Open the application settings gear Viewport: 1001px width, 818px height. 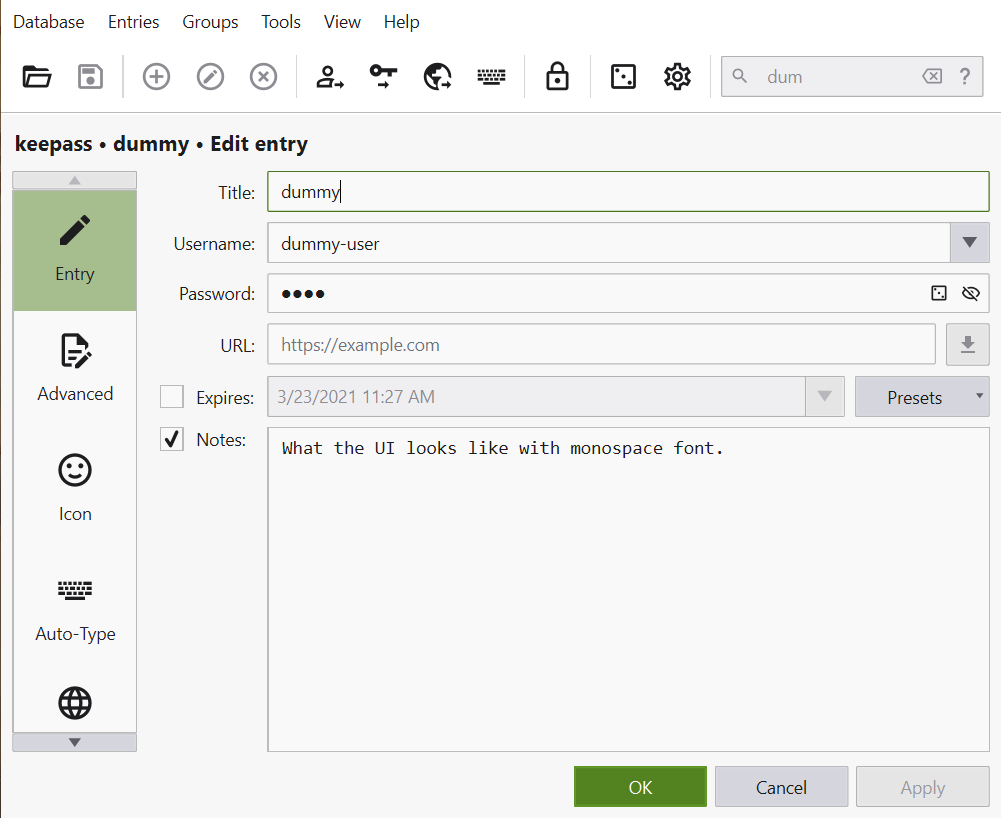676,76
